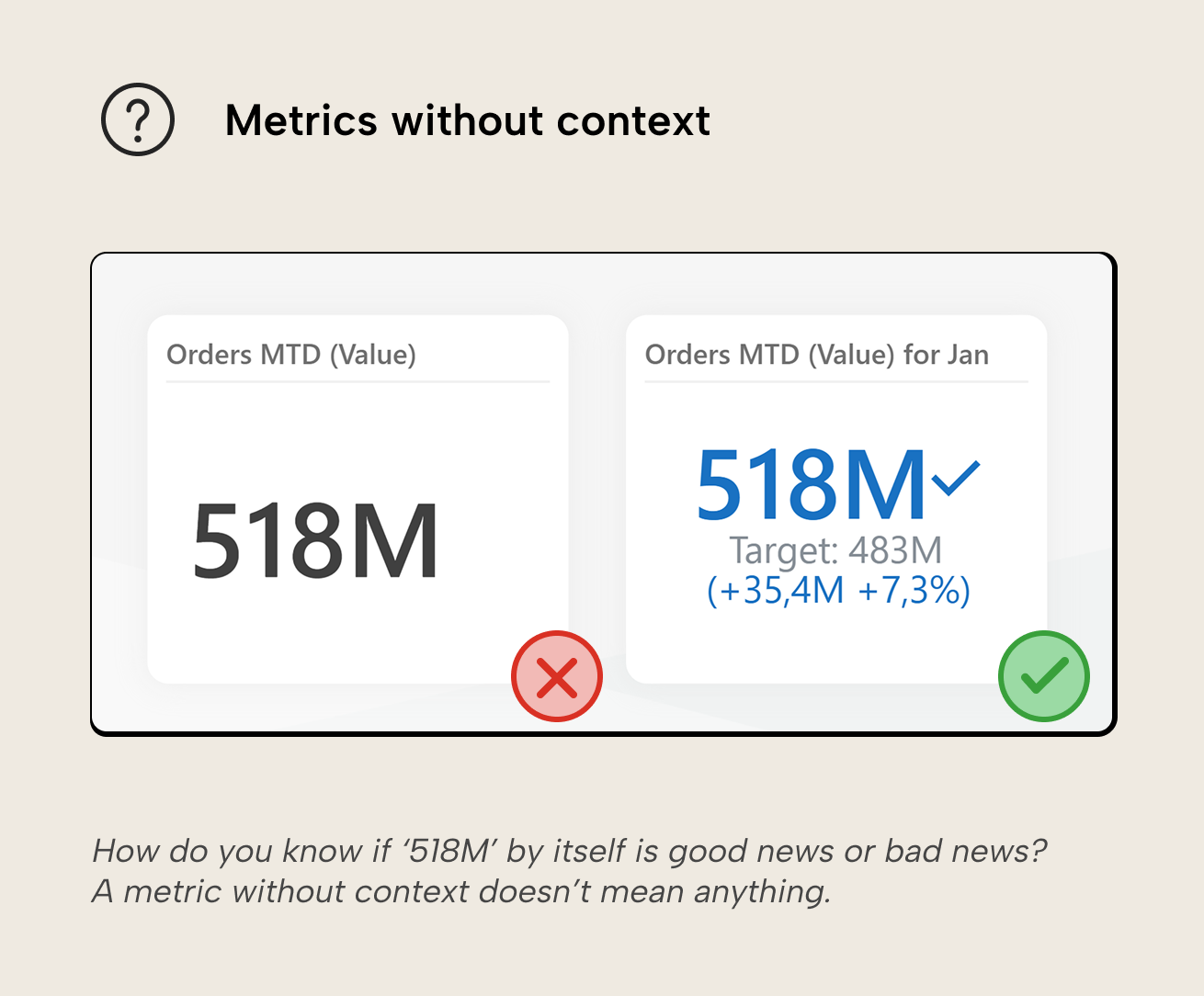Screen dimensions: 1204x996
Task: Select the "Metrics without context" heading
Action: pyautogui.click(x=467, y=120)
